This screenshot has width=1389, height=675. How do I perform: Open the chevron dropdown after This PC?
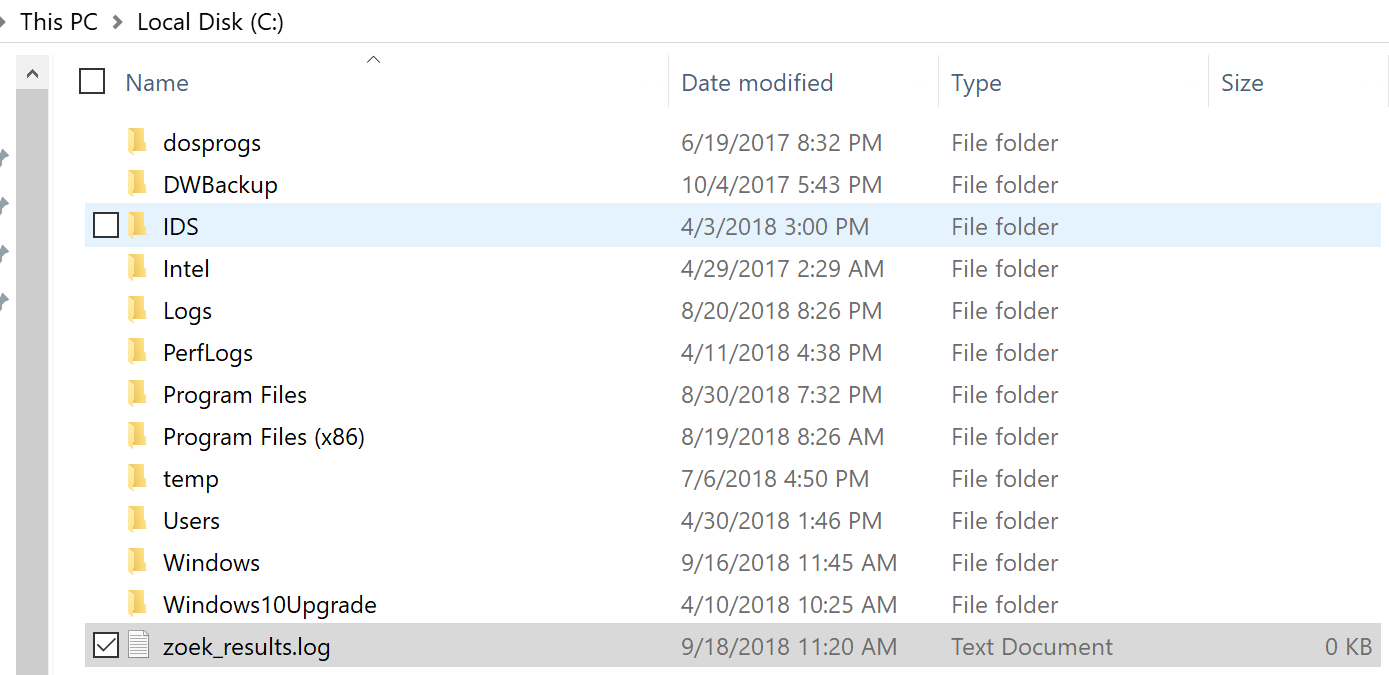tap(118, 22)
